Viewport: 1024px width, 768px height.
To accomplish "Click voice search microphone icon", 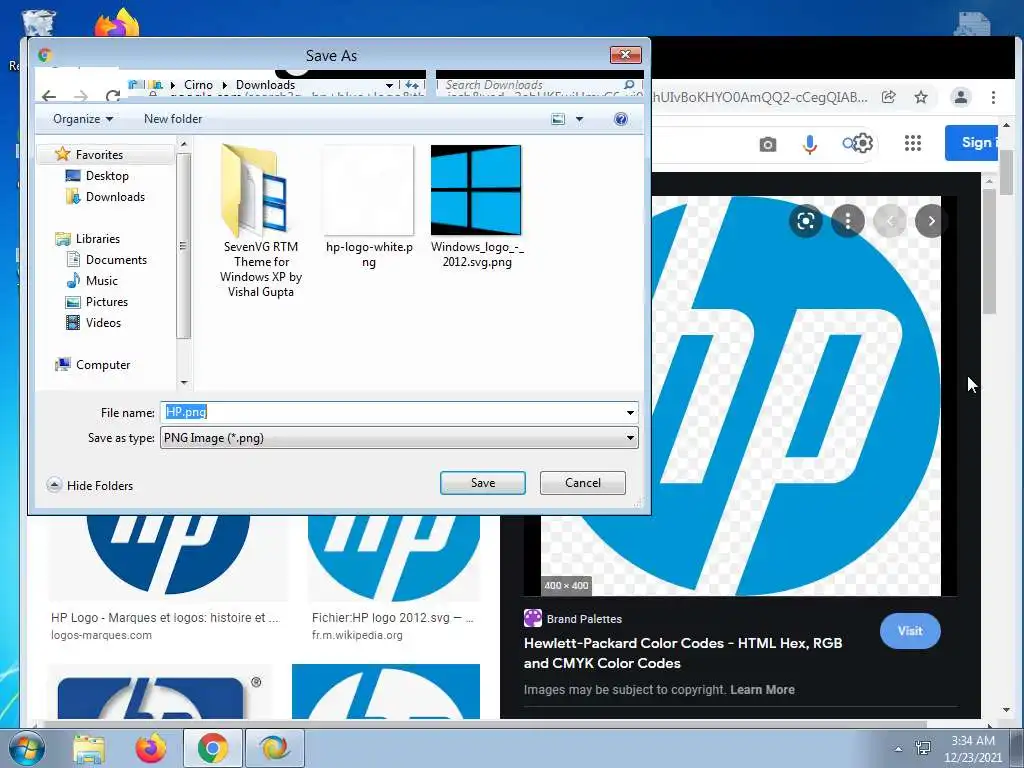I will [x=810, y=144].
